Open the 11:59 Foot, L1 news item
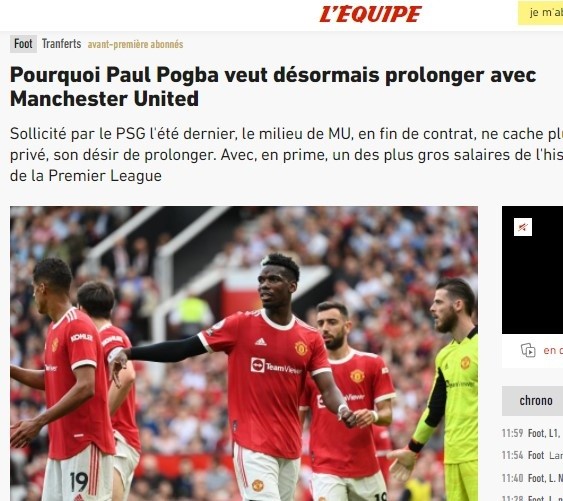The image size is (563, 501). click(x=532, y=433)
